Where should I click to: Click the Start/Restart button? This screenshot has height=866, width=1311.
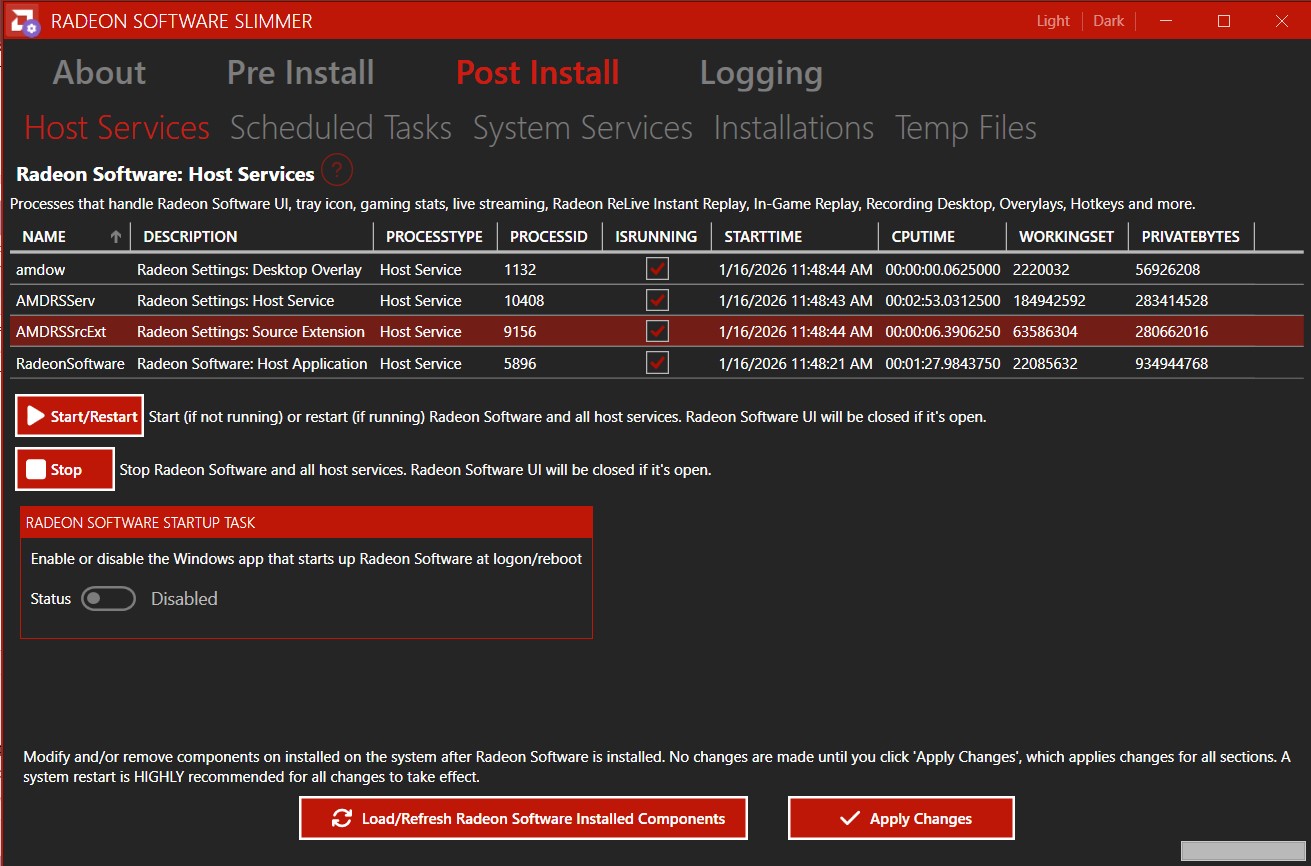point(80,416)
